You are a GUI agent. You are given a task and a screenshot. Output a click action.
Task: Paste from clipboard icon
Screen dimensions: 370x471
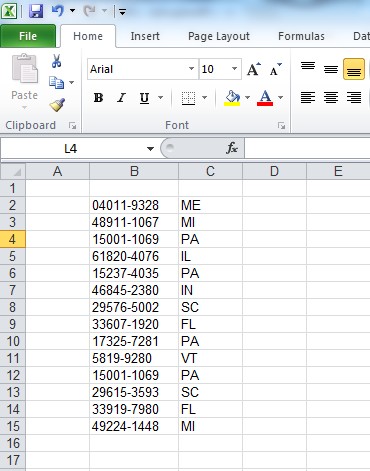[x=25, y=68]
